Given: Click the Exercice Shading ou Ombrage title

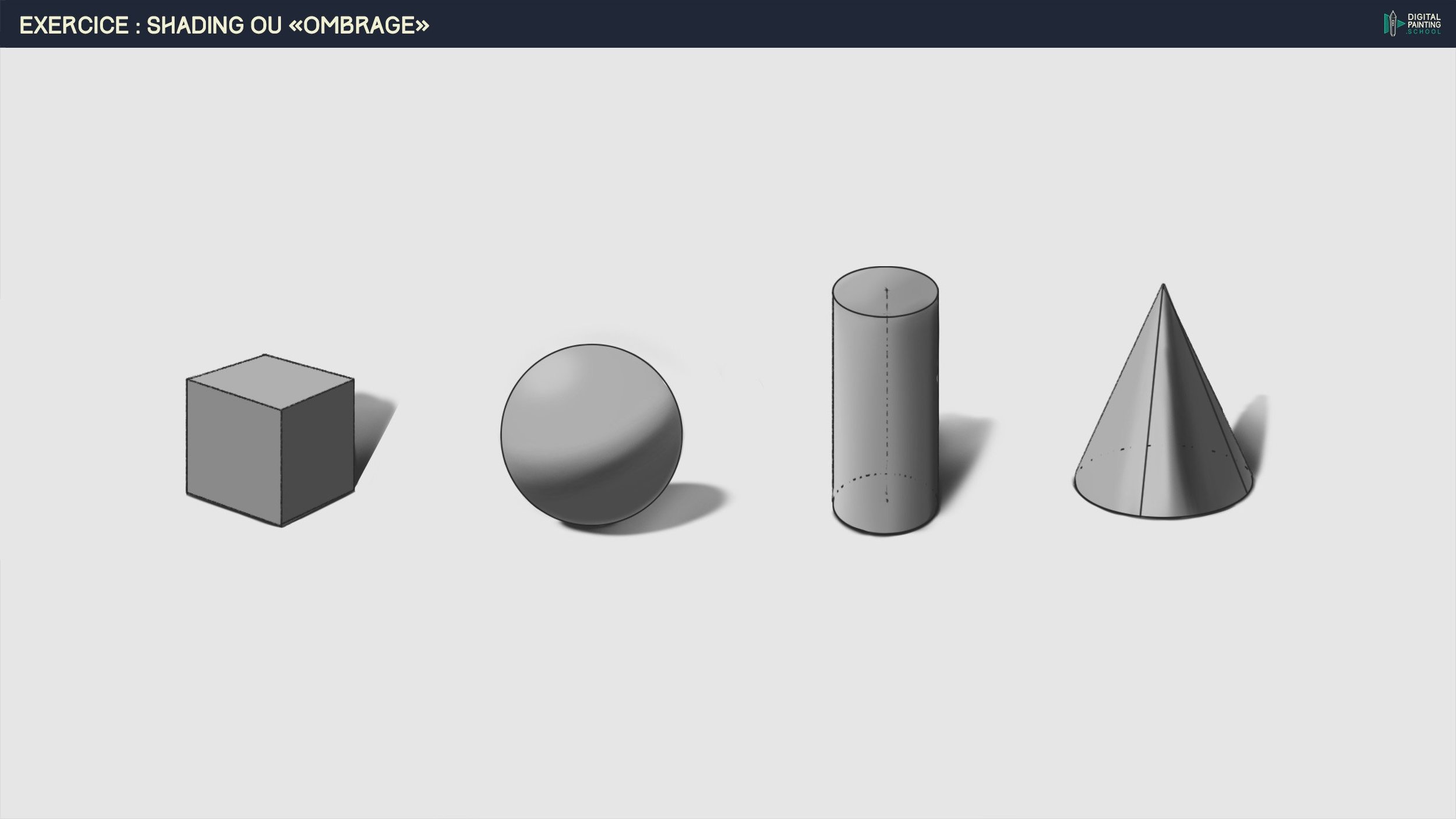Looking at the screenshot, I should (224, 26).
